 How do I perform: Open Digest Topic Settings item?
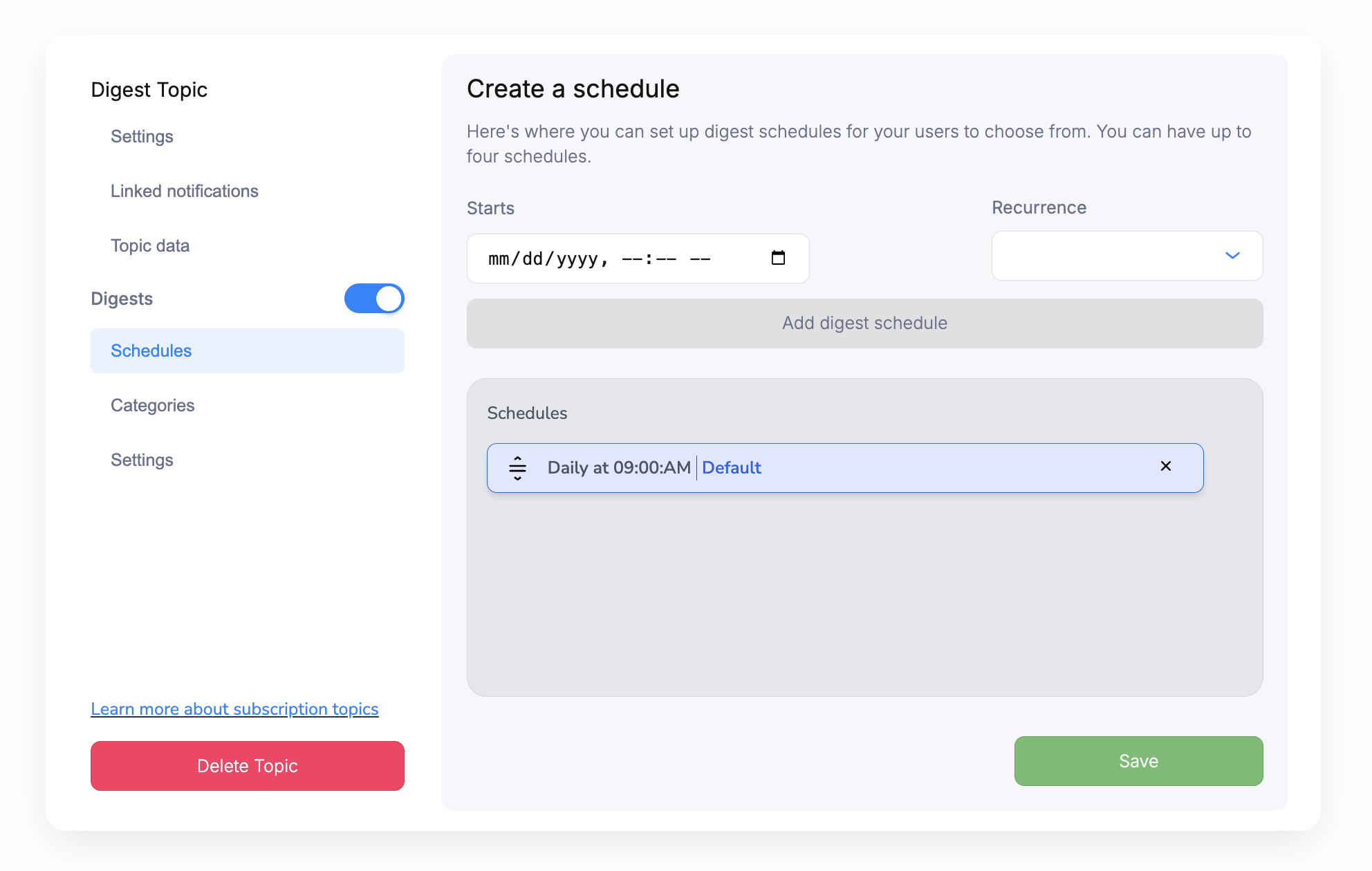pyautogui.click(x=142, y=137)
